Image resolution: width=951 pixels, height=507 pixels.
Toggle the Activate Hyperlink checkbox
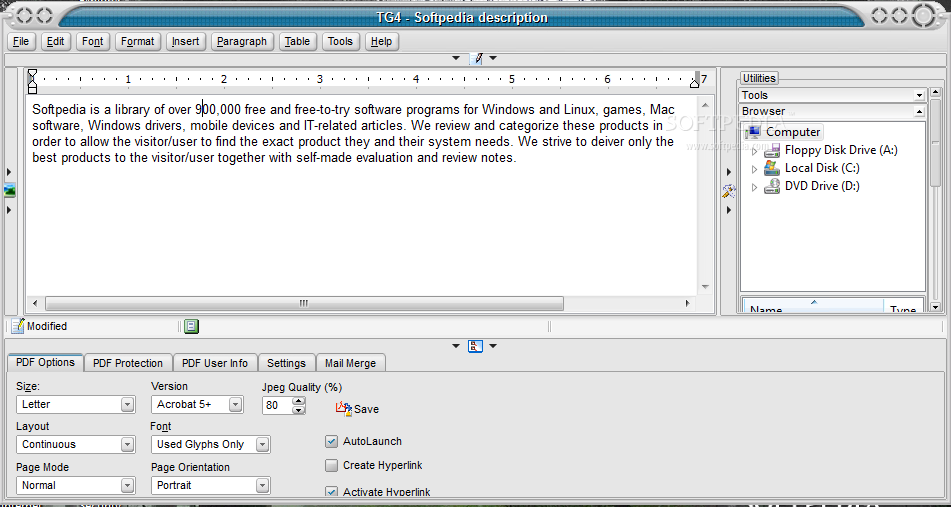tap(331, 492)
